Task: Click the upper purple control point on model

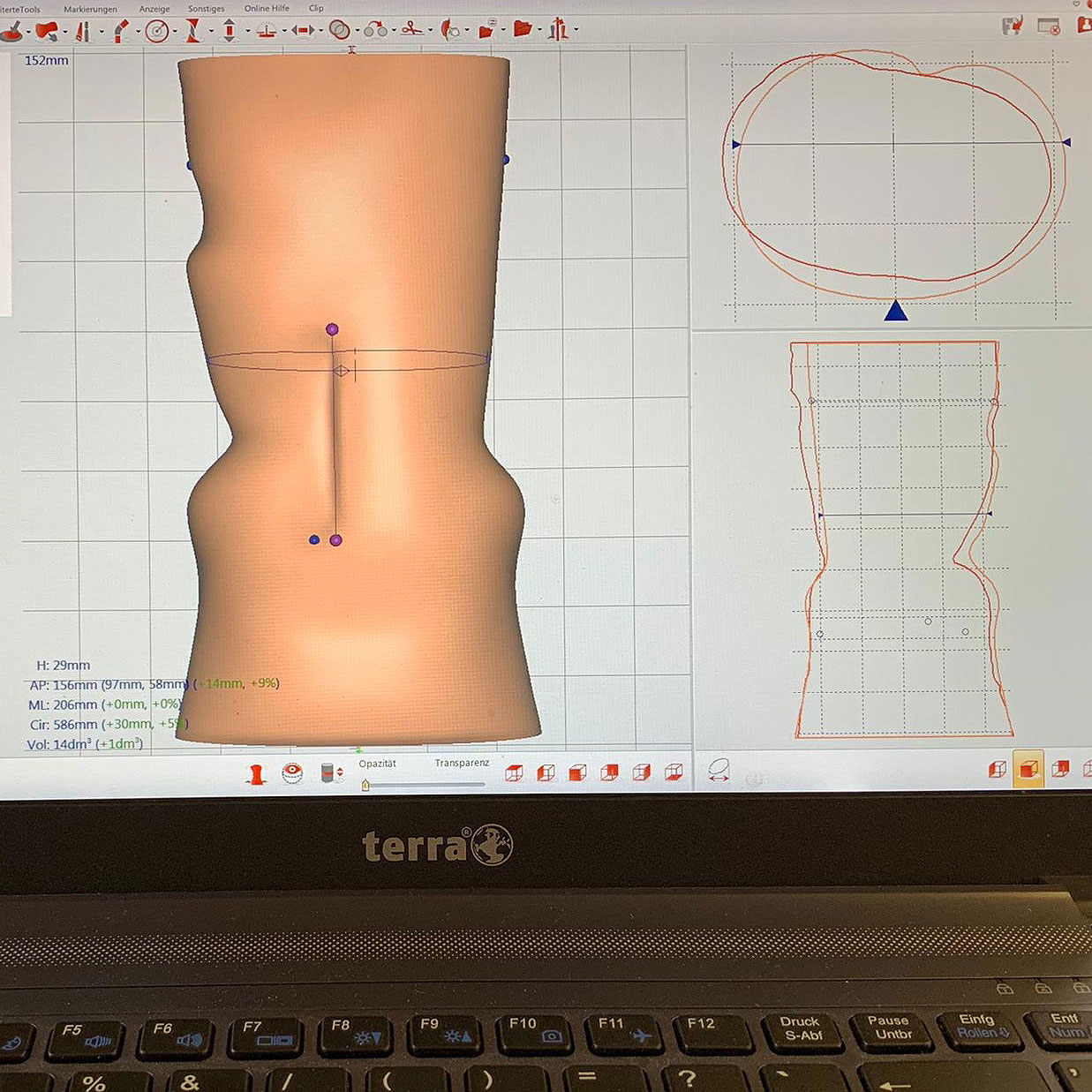Action: pyautogui.click(x=332, y=329)
